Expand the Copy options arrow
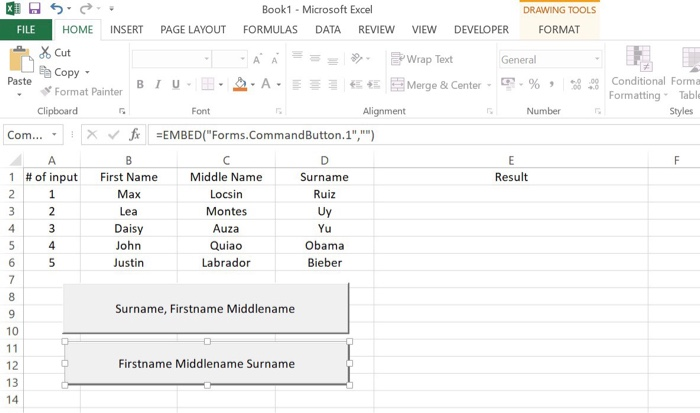This screenshot has height=413, width=700. (87, 72)
